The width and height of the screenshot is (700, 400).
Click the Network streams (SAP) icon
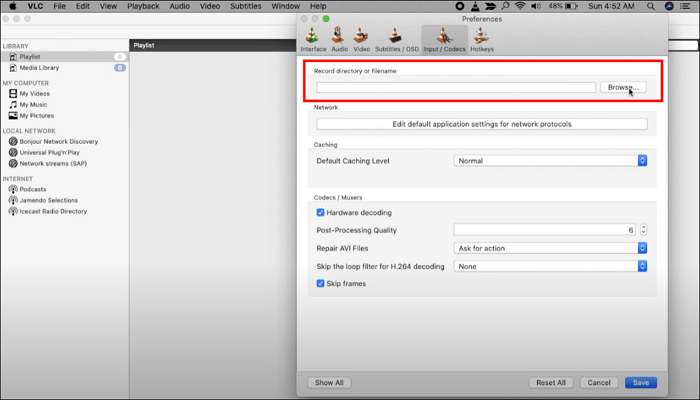tap(13, 163)
